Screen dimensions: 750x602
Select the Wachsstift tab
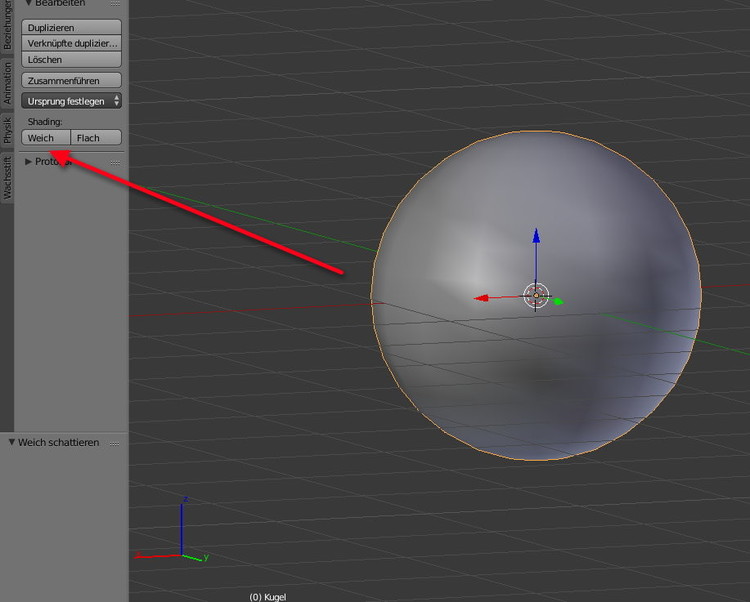click(x=7, y=178)
